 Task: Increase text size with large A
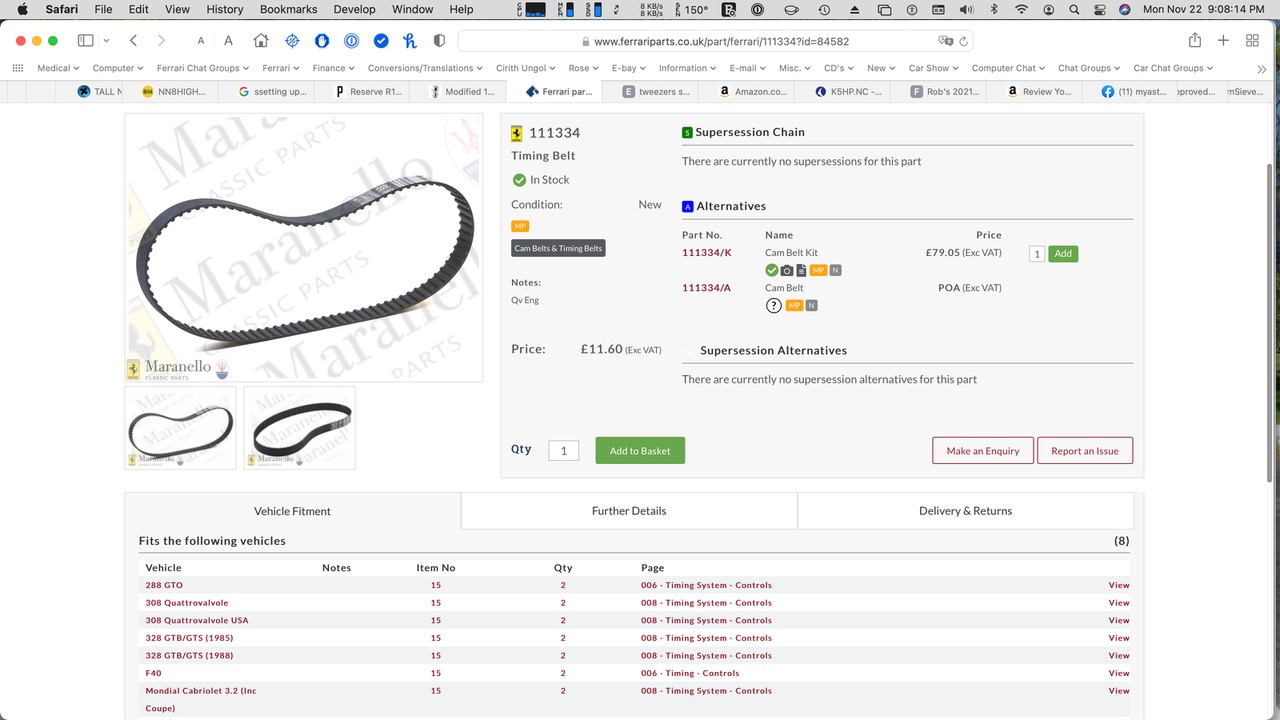pos(228,41)
